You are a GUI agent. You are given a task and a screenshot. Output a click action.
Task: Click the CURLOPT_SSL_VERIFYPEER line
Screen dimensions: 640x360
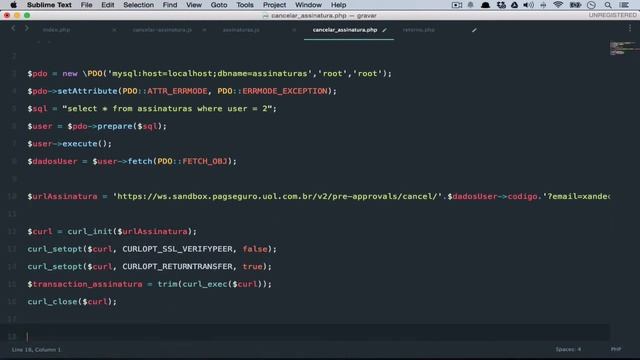(x=152, y=249)
